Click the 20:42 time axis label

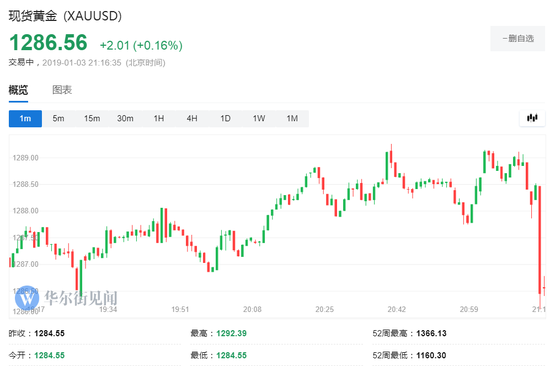pos(397,310)
